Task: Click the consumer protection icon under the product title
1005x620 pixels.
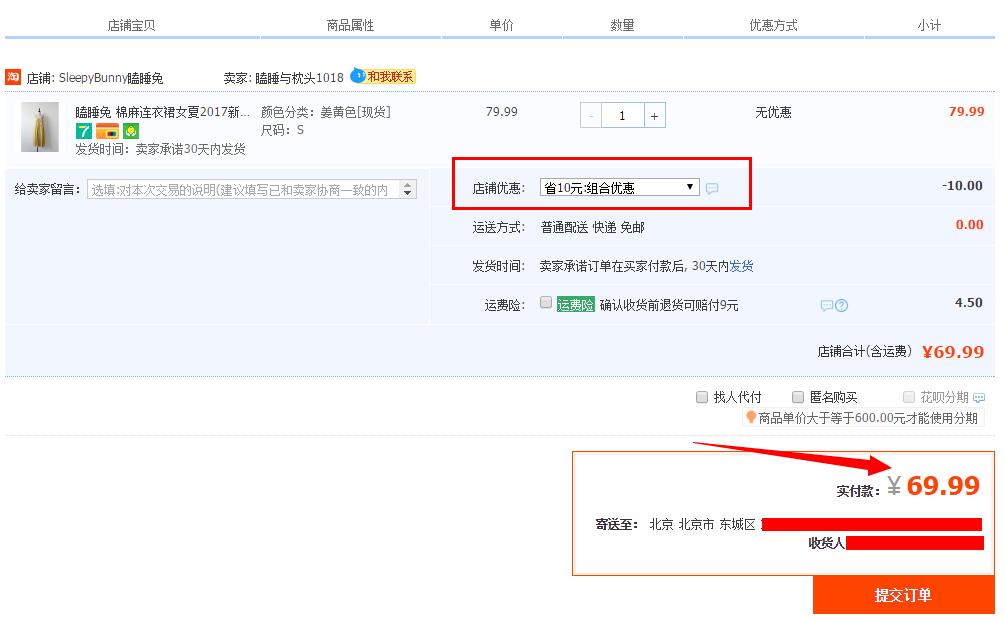Action: click(131, 131)
